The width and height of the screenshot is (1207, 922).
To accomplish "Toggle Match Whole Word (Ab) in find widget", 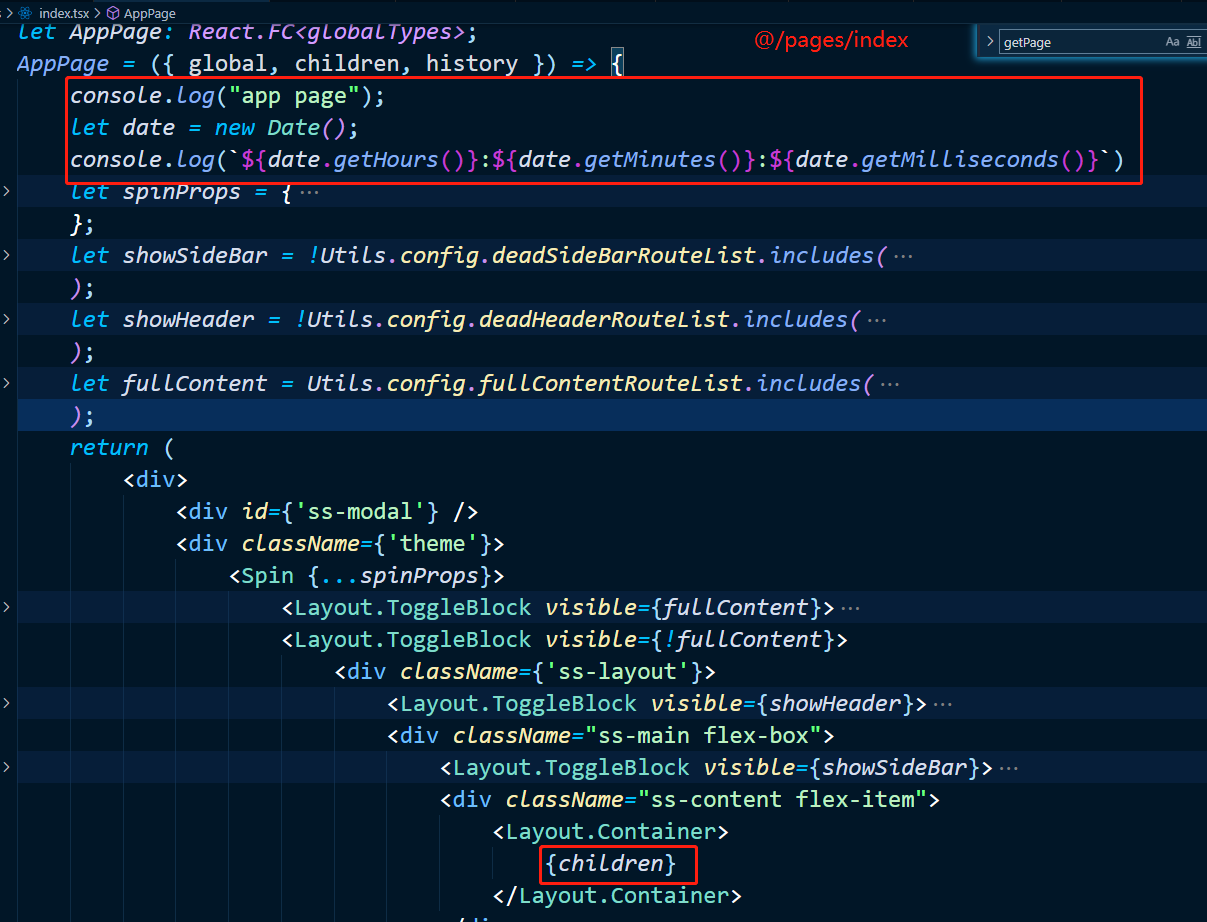I will (1193, 42).
